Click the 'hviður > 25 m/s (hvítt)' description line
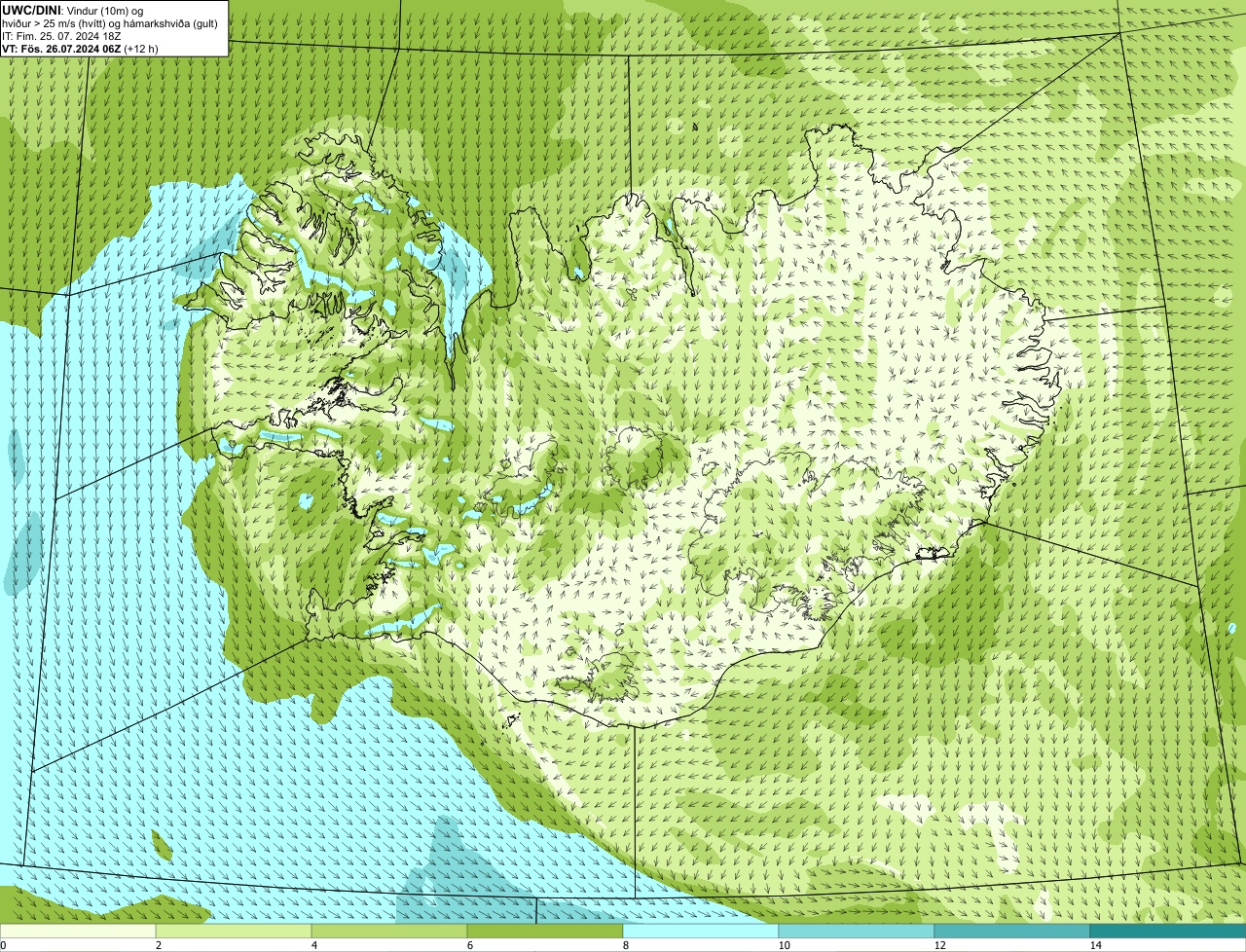Screen dimensions: 1246x952 (110, 23)
